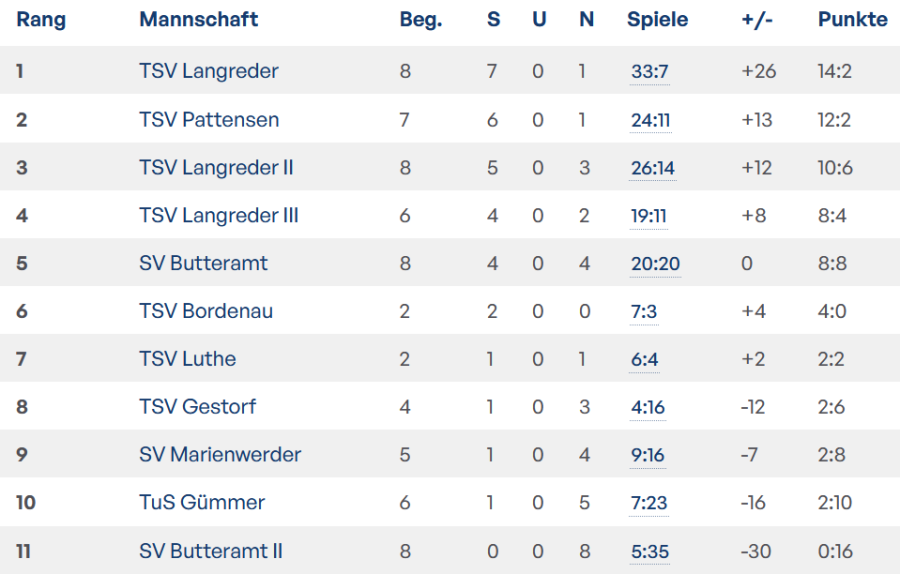
Task: Open the TSV Langreder II team link
Action: 216,168
